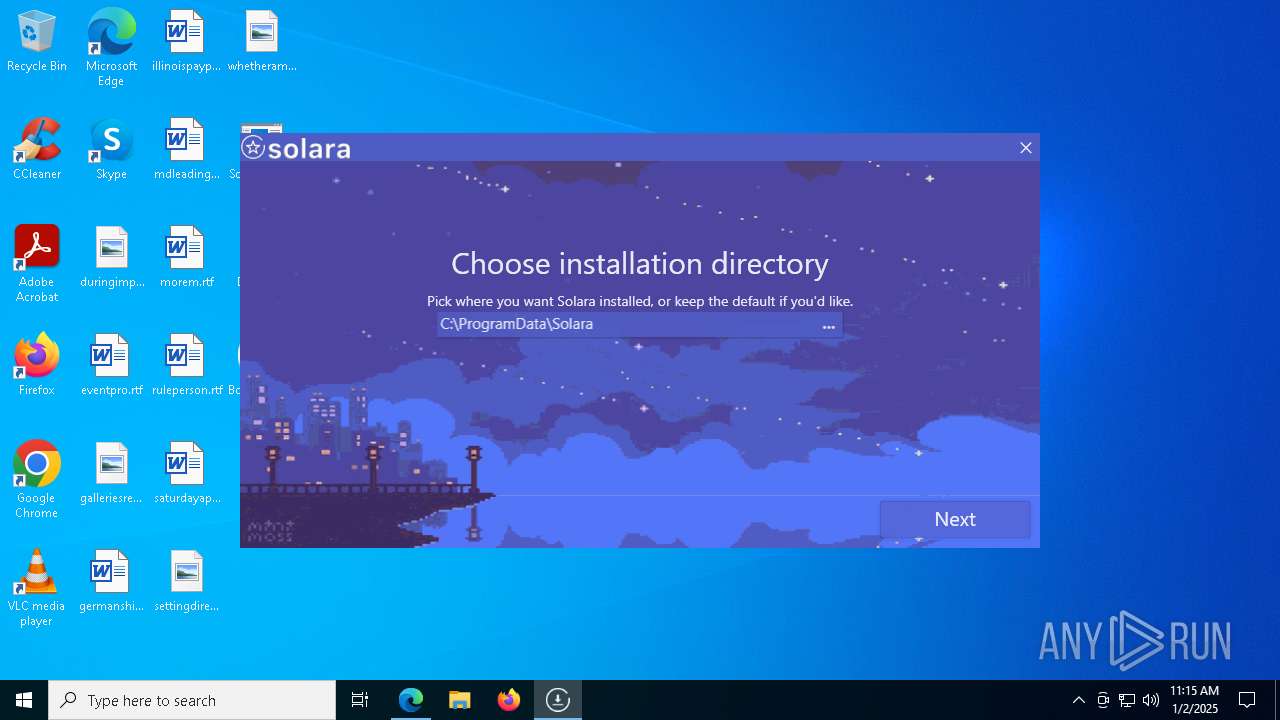
Task: Open the Windows Start menu
Action: 24,700
